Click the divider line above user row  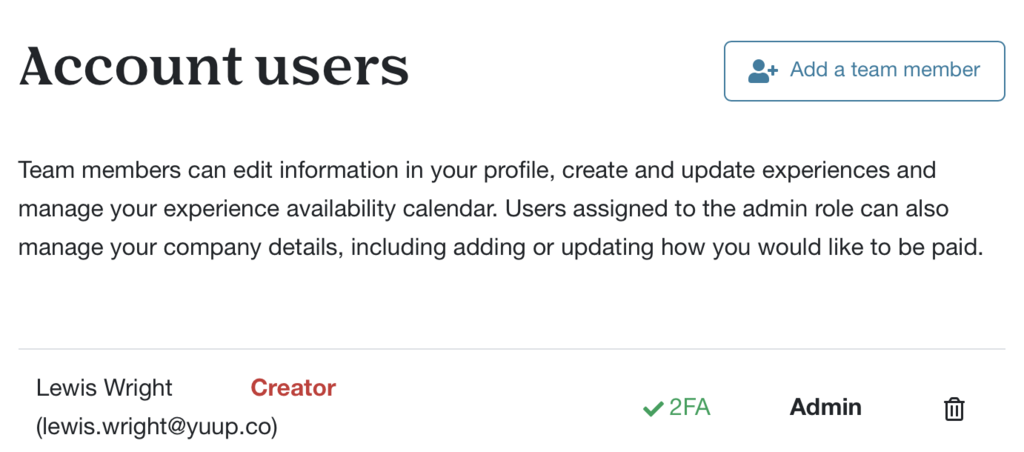[x=512, y=349]
